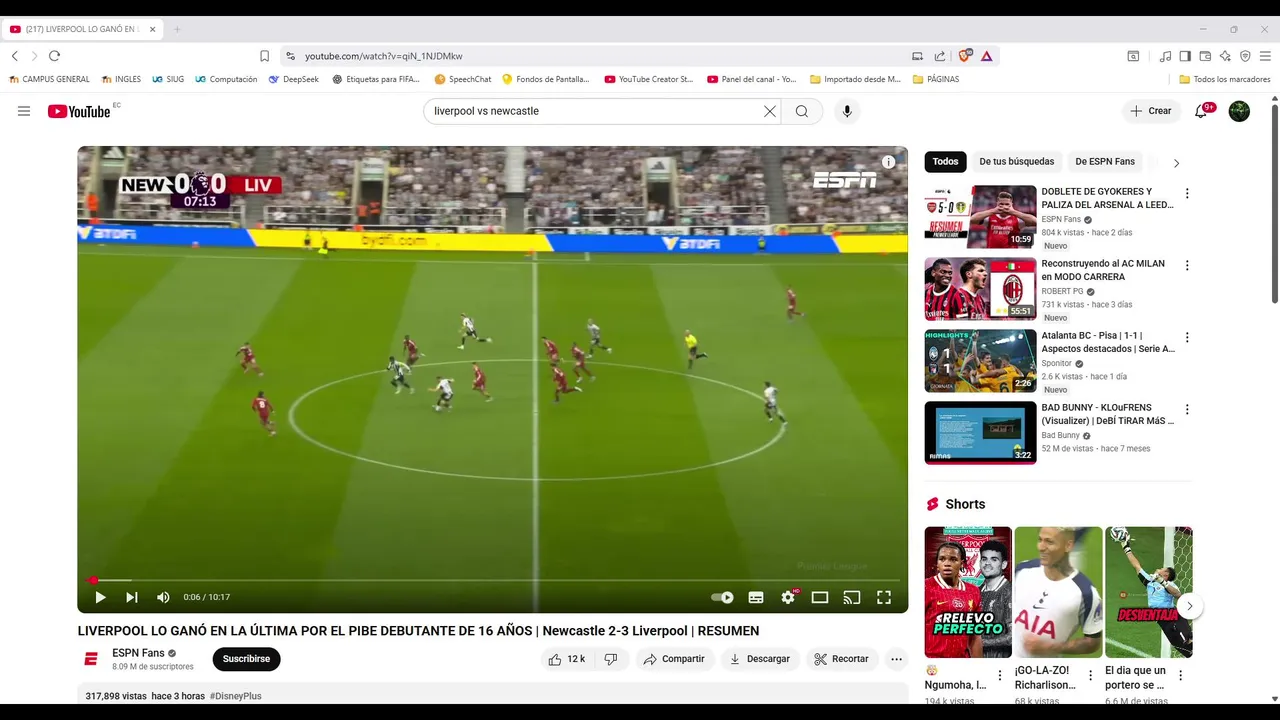Select the Todos filter chip
Viewport: 1280px width, 720px height.
click(x=945, y=161)
